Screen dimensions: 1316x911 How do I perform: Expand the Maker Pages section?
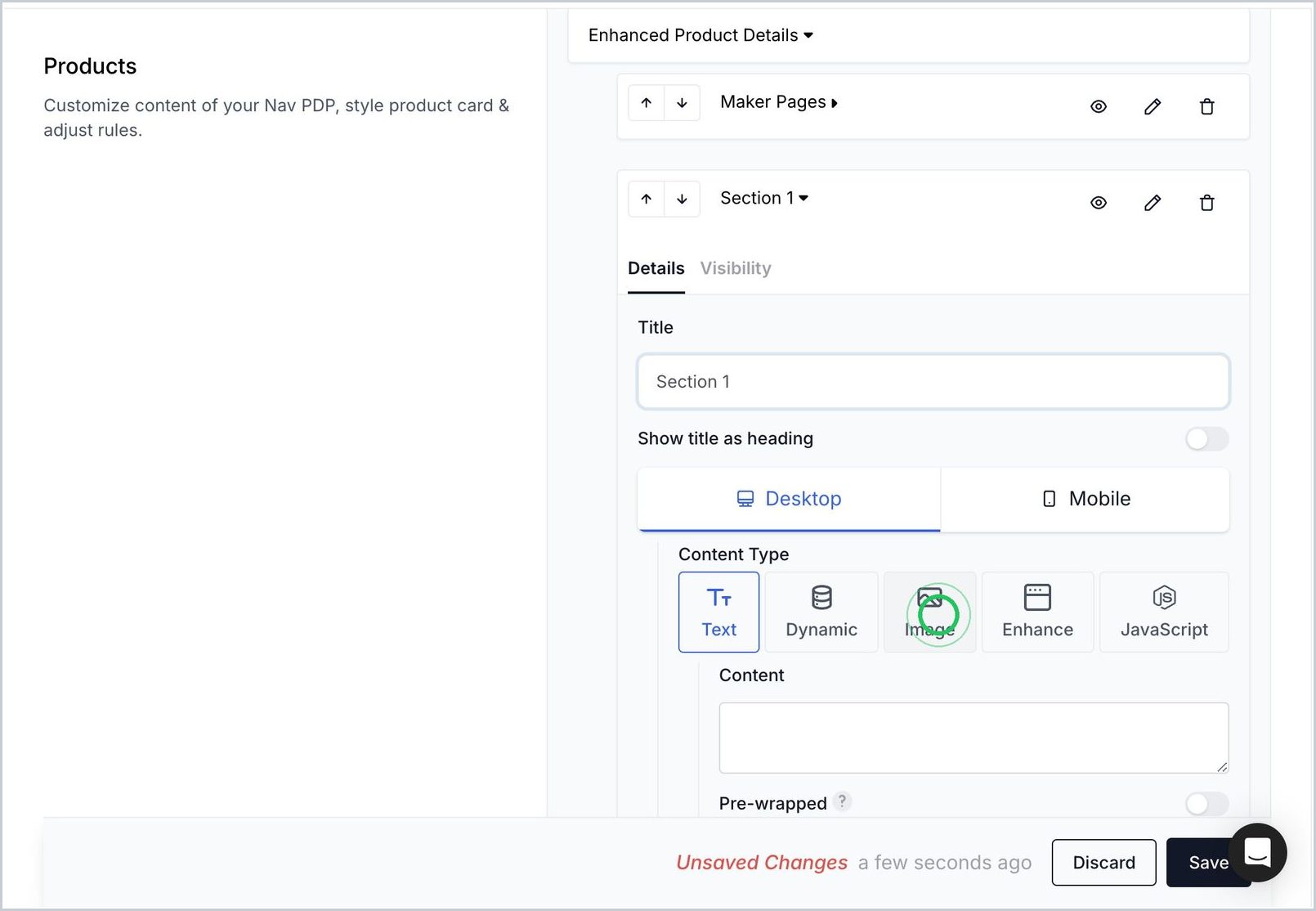pyautogui.click(x=779, y=102)
